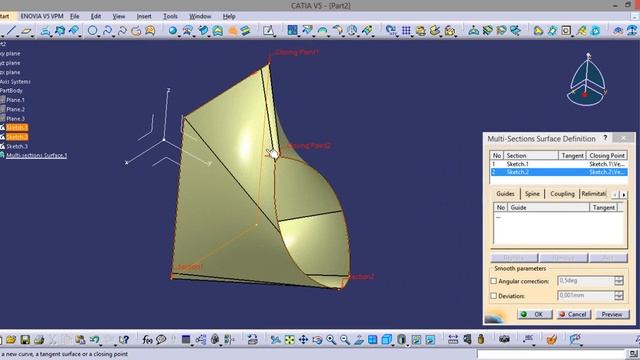Expand the Circle tool dropdown arrow

tap(99, 36)
